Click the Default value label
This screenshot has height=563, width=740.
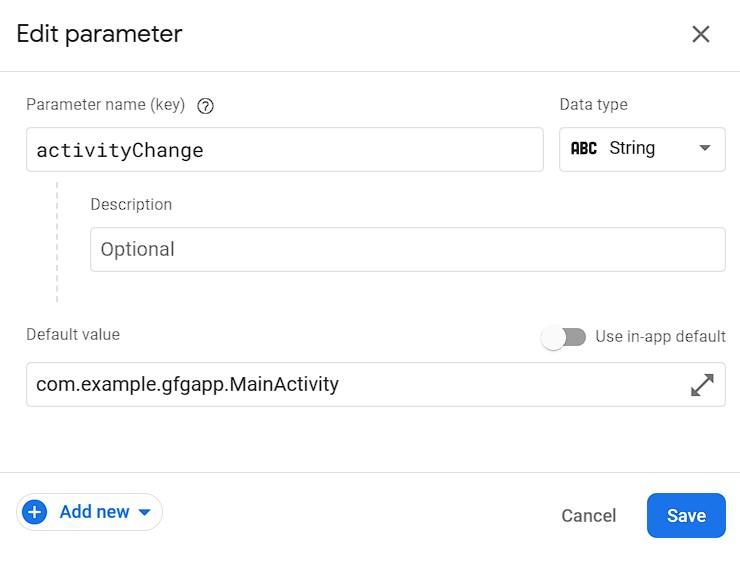(x=73, y=335)
